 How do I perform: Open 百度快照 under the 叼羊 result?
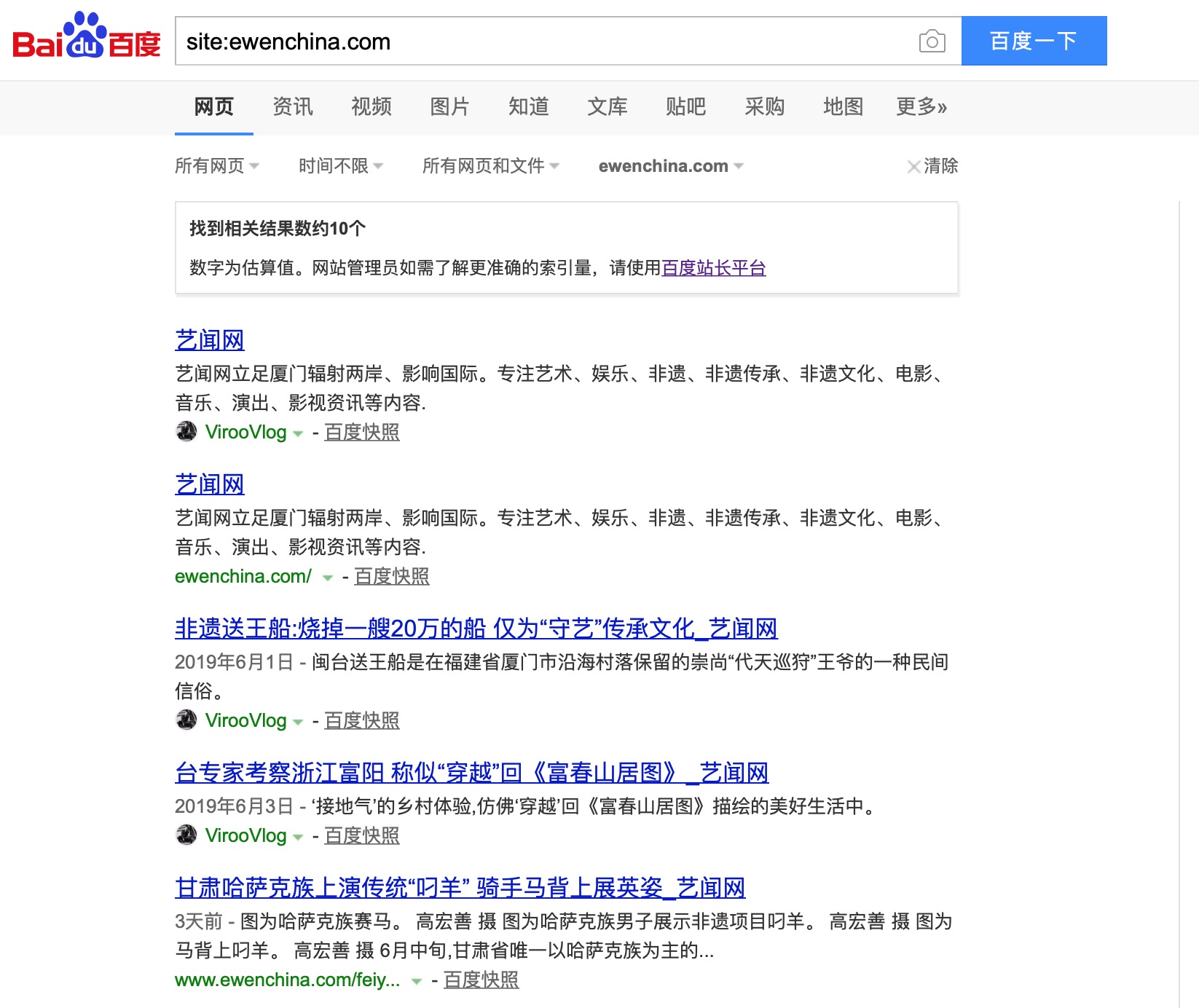(x=481, y=980)
